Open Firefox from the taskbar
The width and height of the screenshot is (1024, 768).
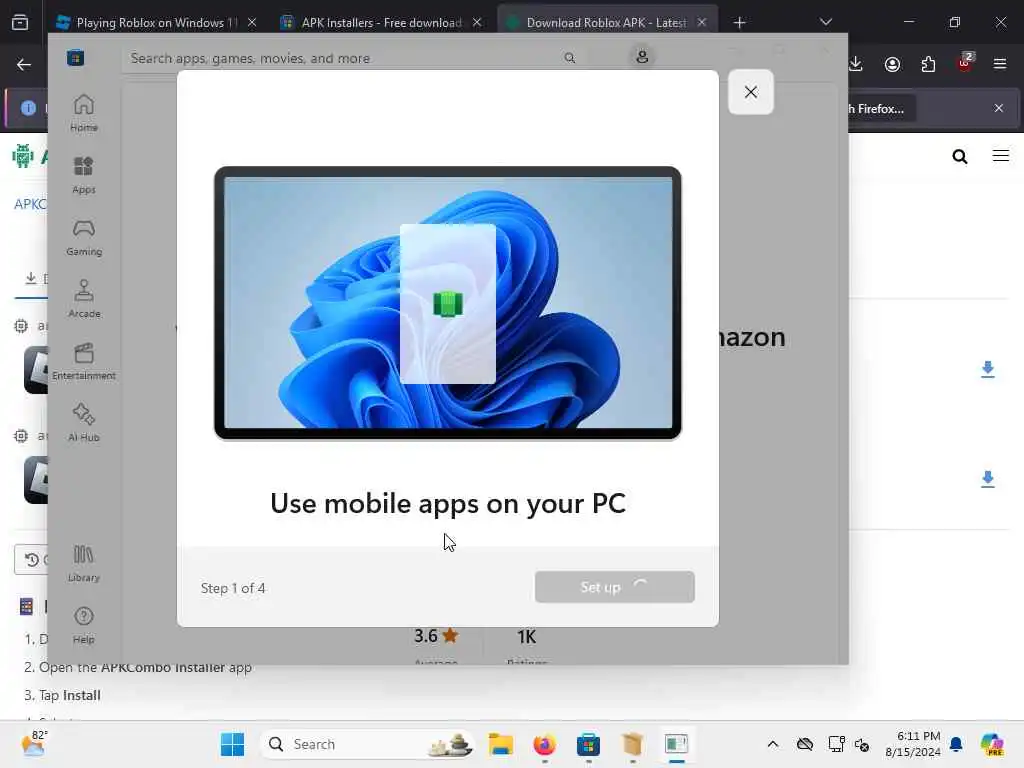click(x=544, y=744)
